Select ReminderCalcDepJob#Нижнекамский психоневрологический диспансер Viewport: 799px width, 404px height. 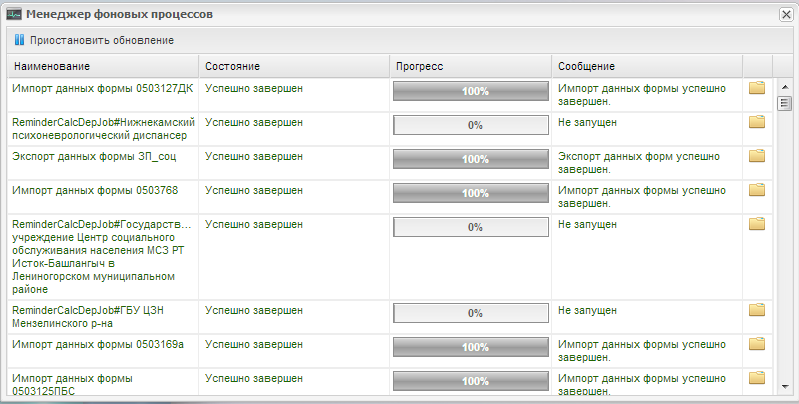pos(103,129)
